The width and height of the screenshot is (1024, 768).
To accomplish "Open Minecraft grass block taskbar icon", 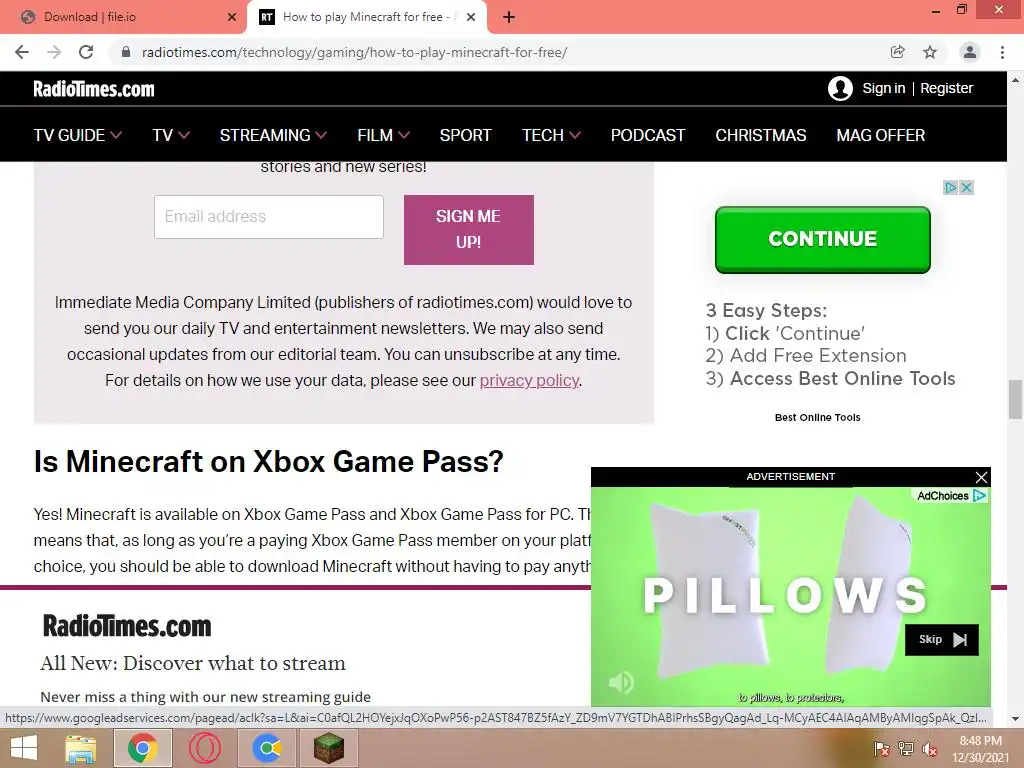I will tap(328, 748).
